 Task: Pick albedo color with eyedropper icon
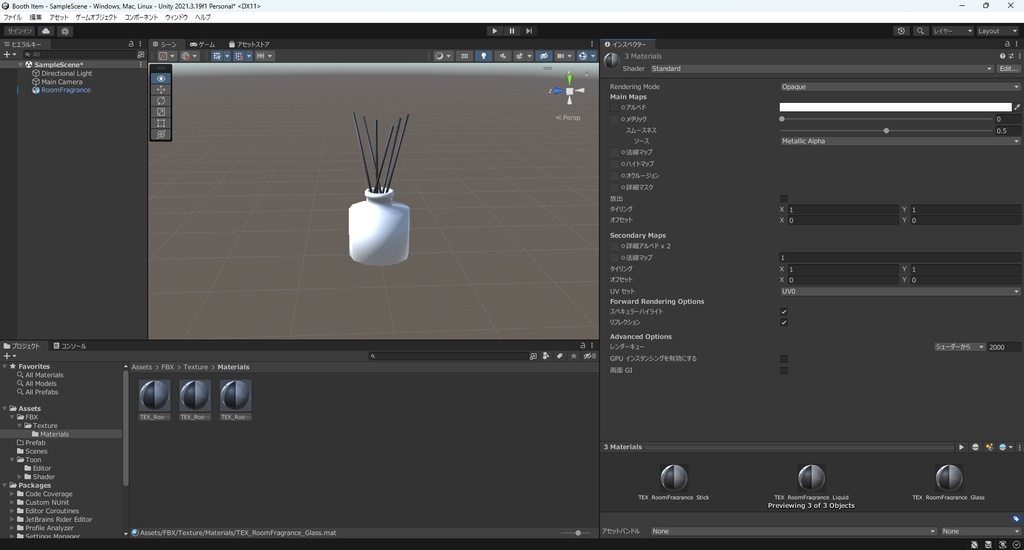[1016, 107]
